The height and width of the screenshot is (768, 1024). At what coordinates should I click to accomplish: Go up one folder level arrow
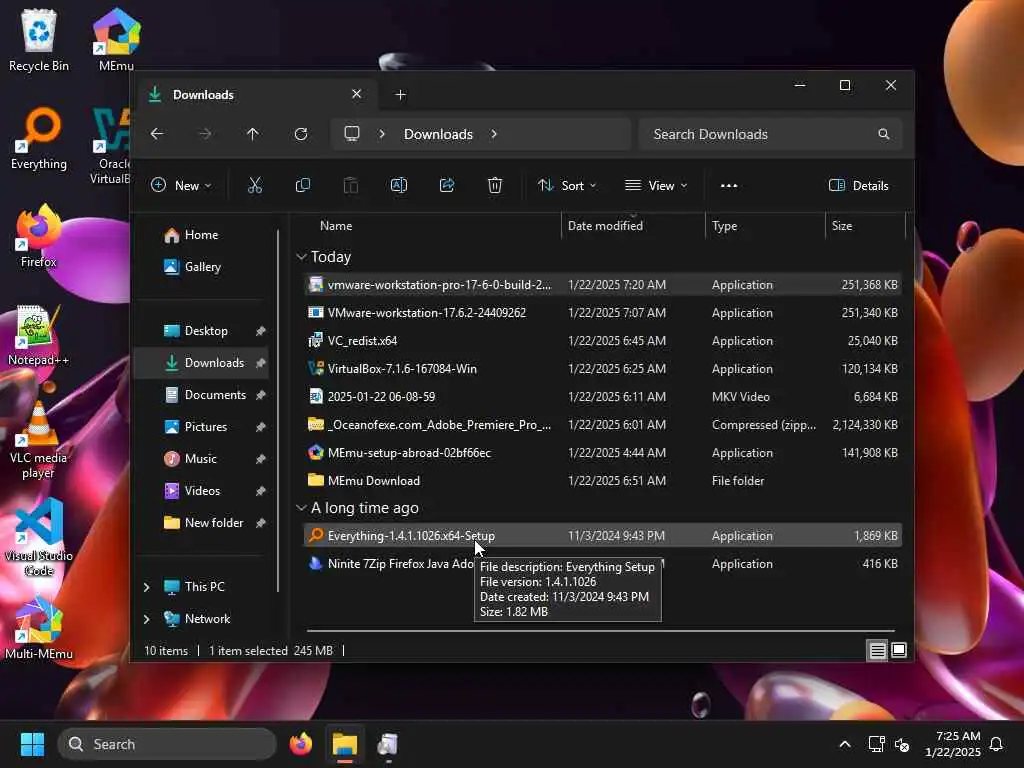point(253,134)
